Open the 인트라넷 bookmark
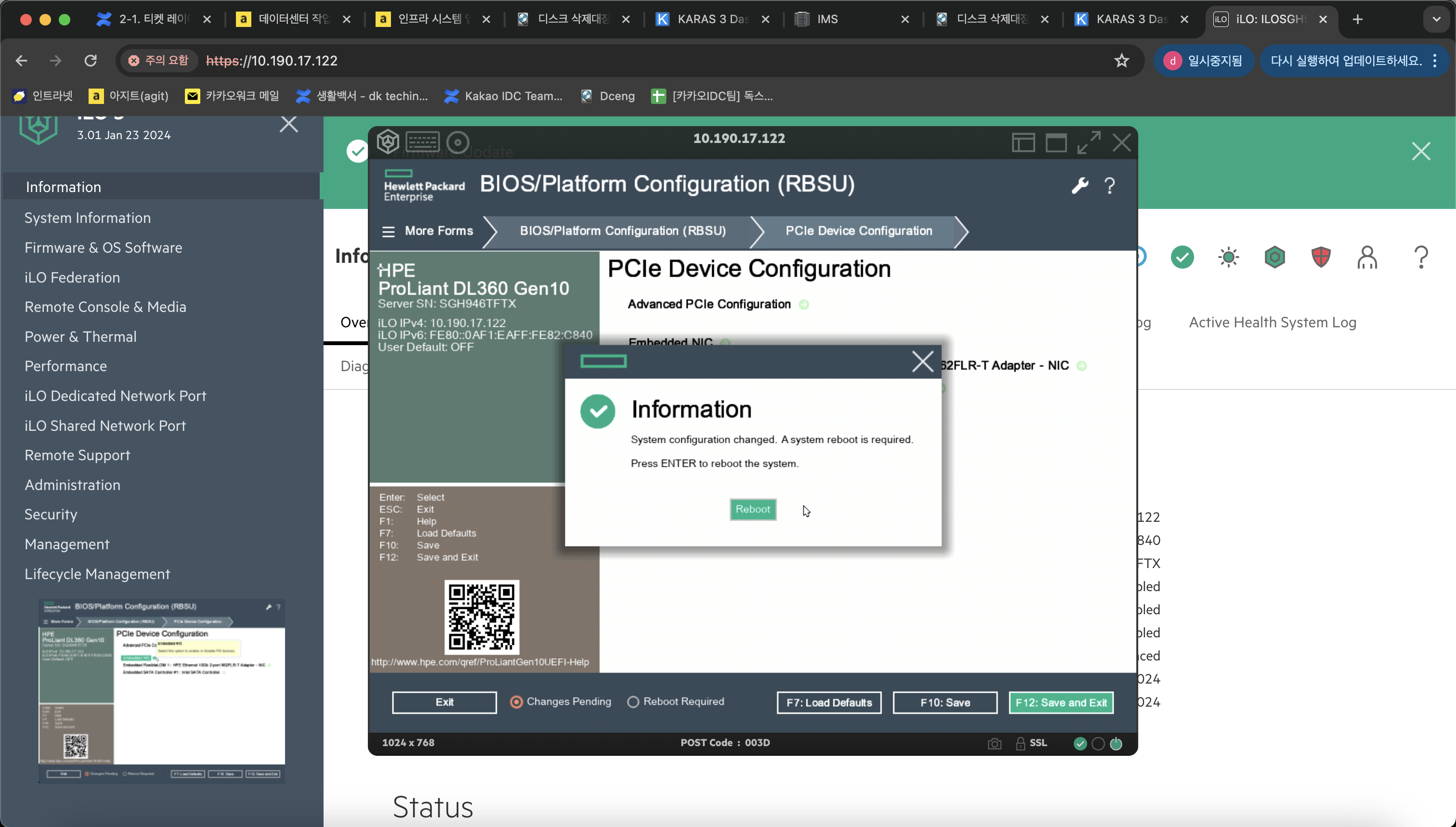Screen dimensions: 1456x827 [x=42, y=96]
